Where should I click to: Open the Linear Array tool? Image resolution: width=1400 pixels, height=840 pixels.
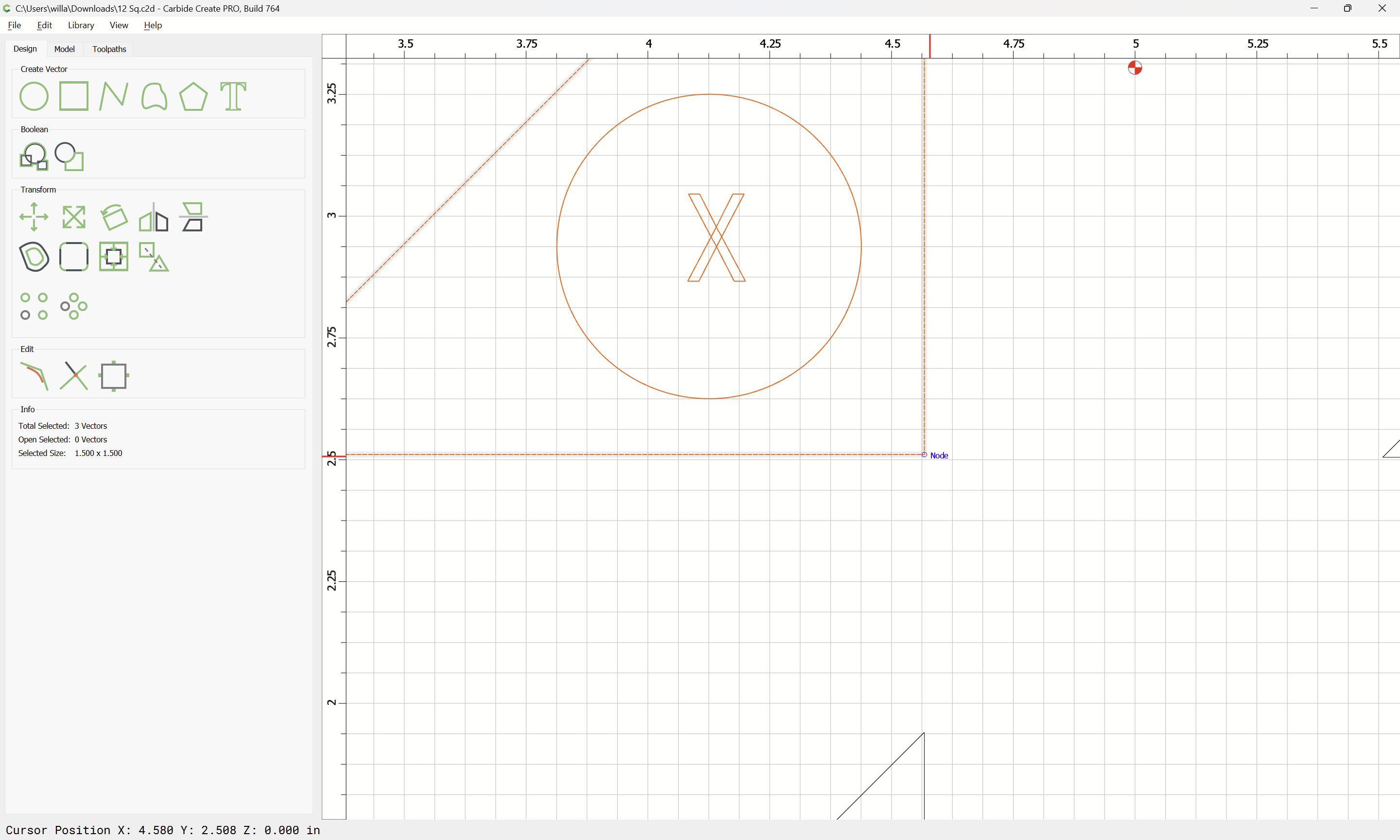coord(34,306)
